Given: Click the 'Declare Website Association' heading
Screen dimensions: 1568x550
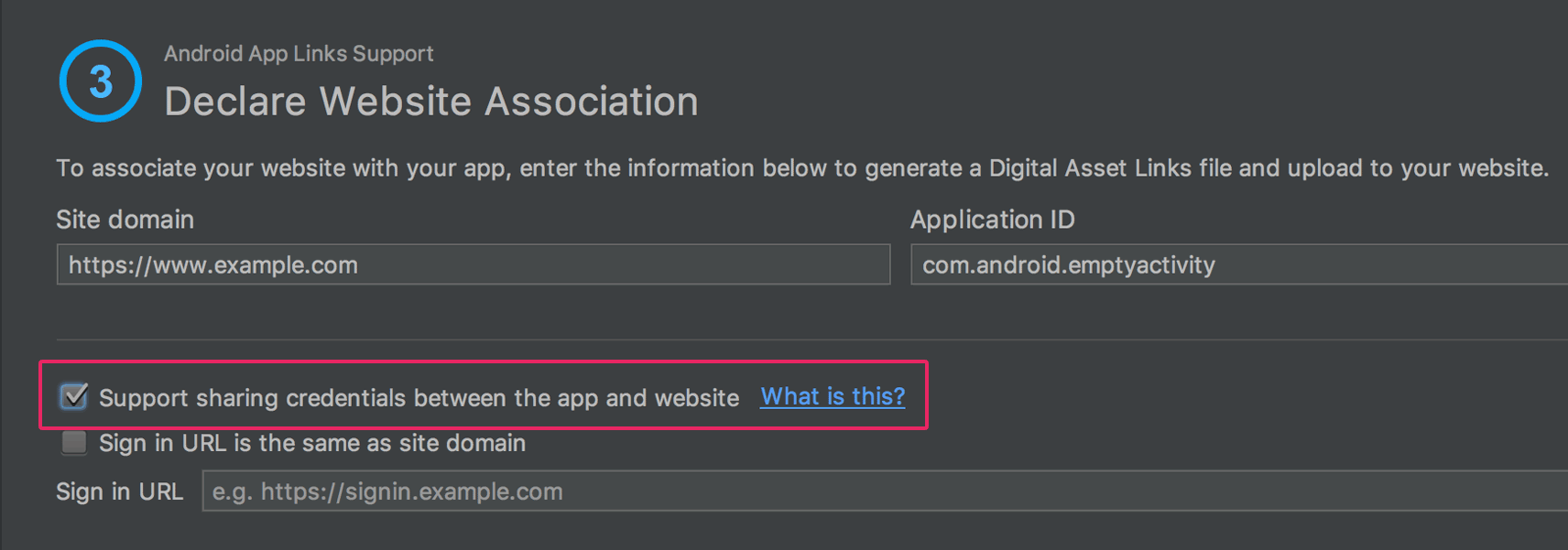Looking at the screenshot, I should 430,102.
